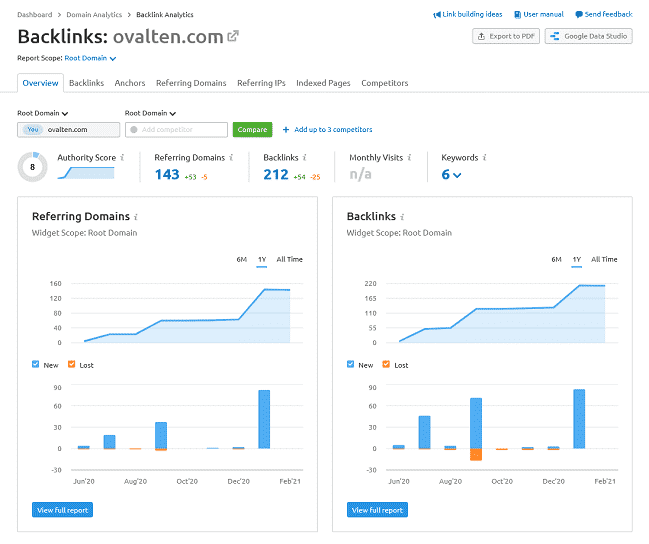This screenshot has height=544, width=649.
Task: Click the Backlinks count 212
Action: pos(276,175)
